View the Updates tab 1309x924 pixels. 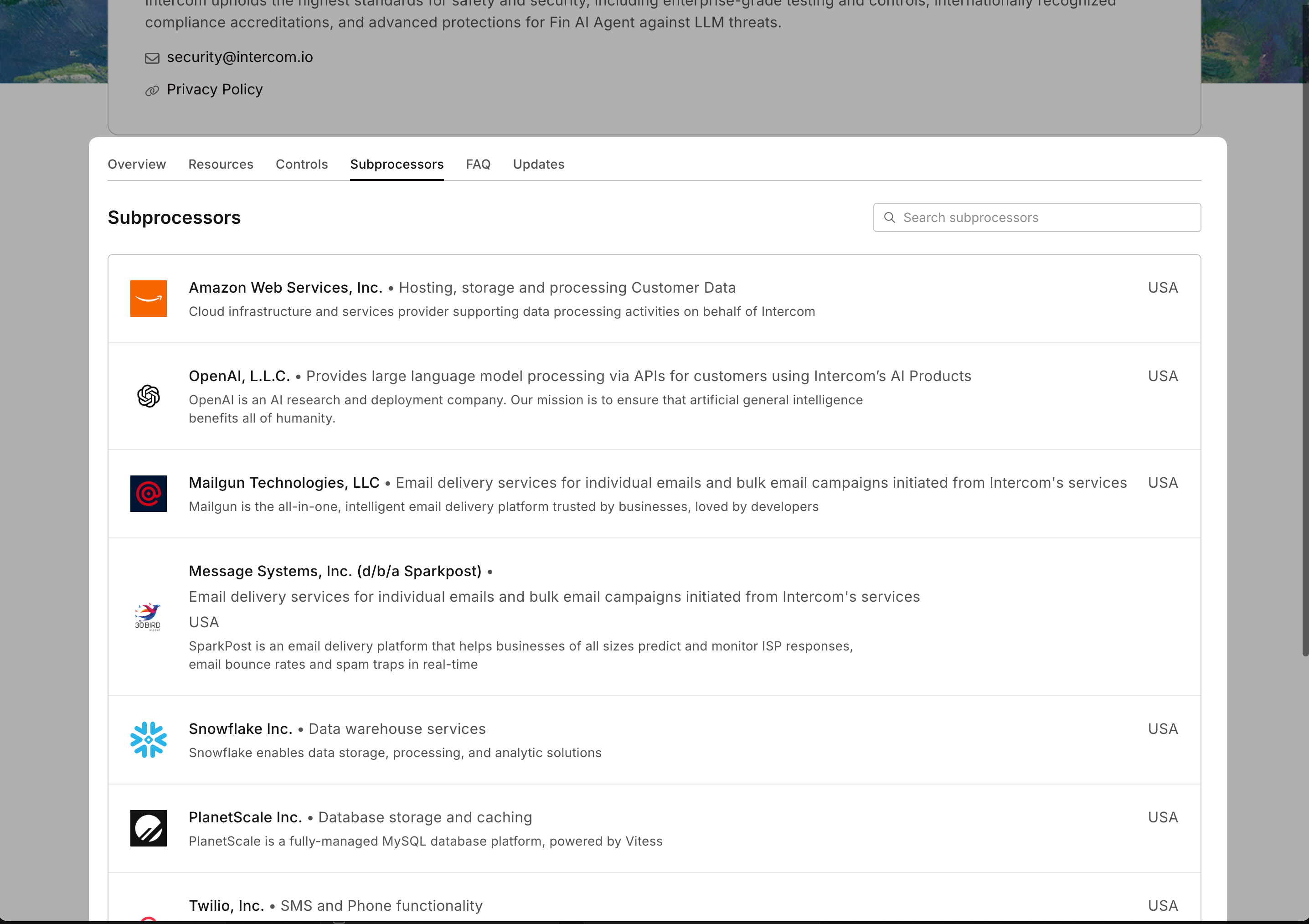coord(539,164)
